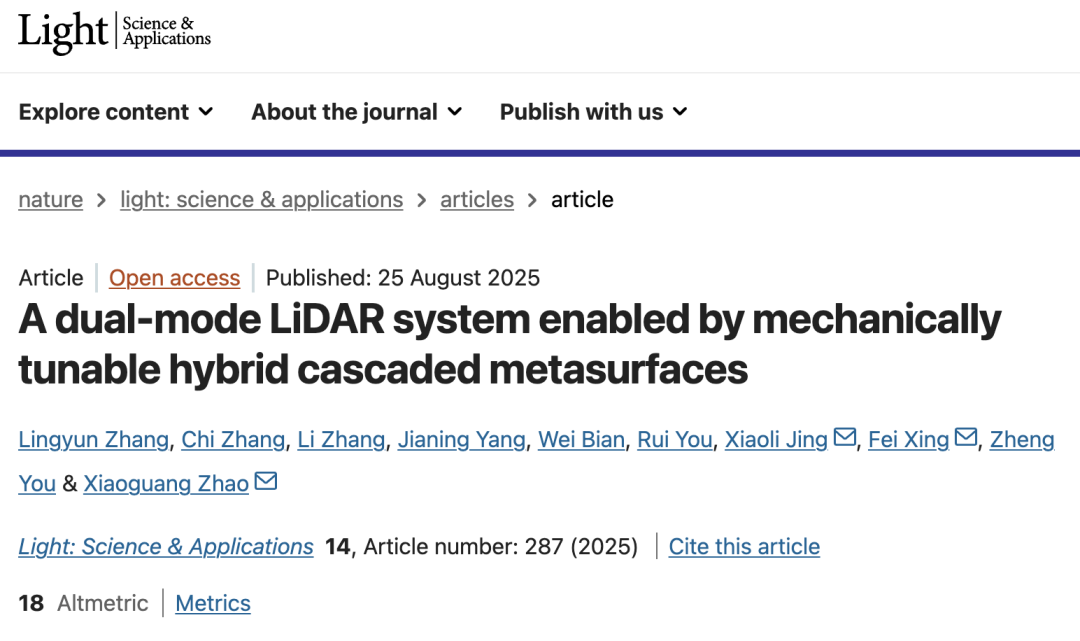The height and width of the screenshot is (641, 1080).
Task: Click the email icon next to Fei Xing
Action: pos(966,437)
